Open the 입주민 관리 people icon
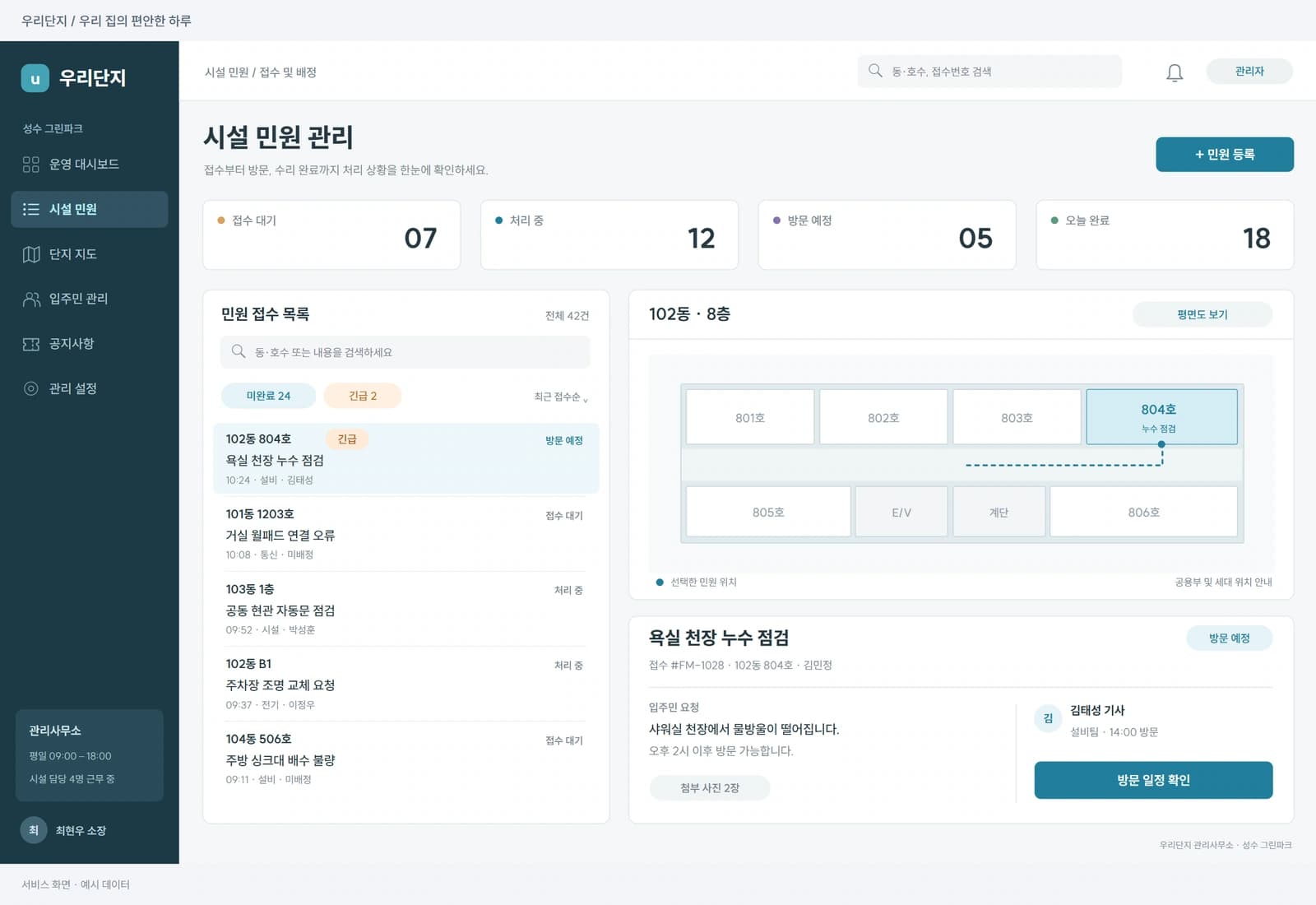 31,299
